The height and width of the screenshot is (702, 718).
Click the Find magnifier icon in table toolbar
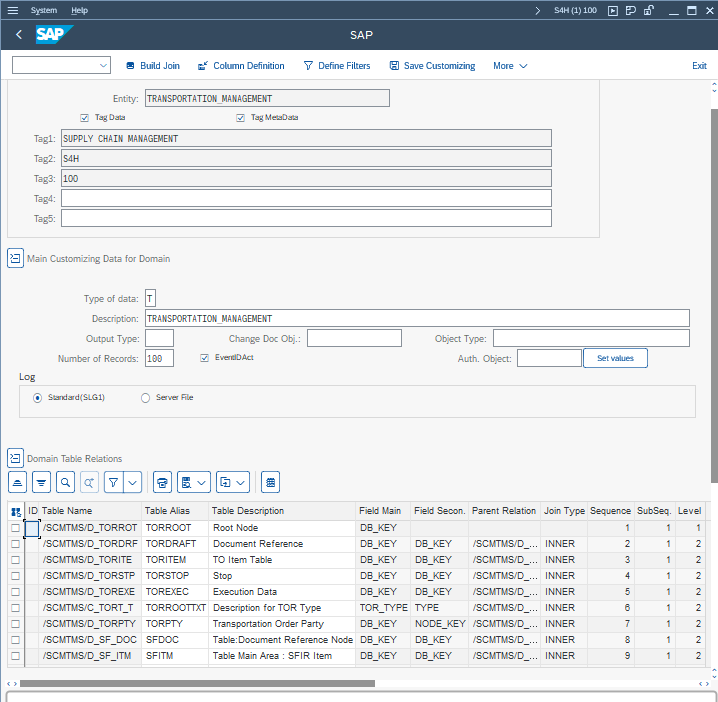65,482
